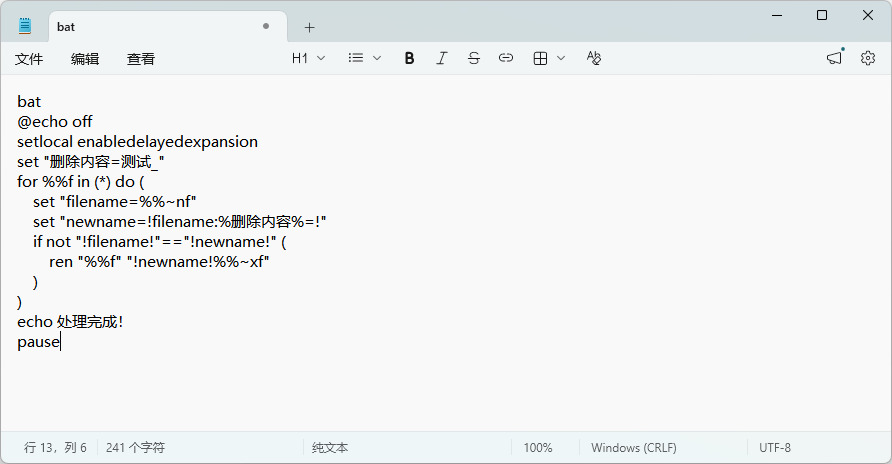Click the 'ren "%%f"' line
Image resolution: width=892 pixels, height=464 pixels.
pos(159,262)
